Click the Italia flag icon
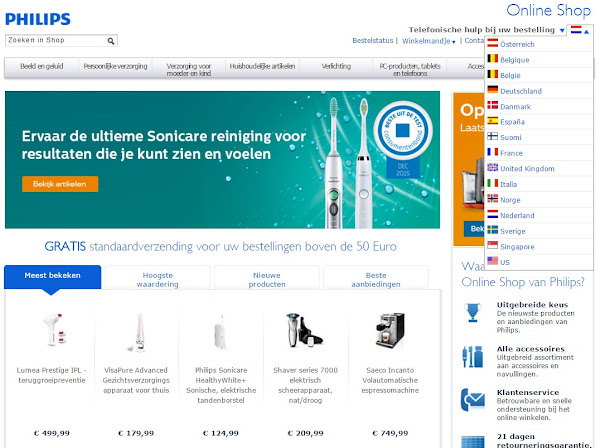 (492, 184)
